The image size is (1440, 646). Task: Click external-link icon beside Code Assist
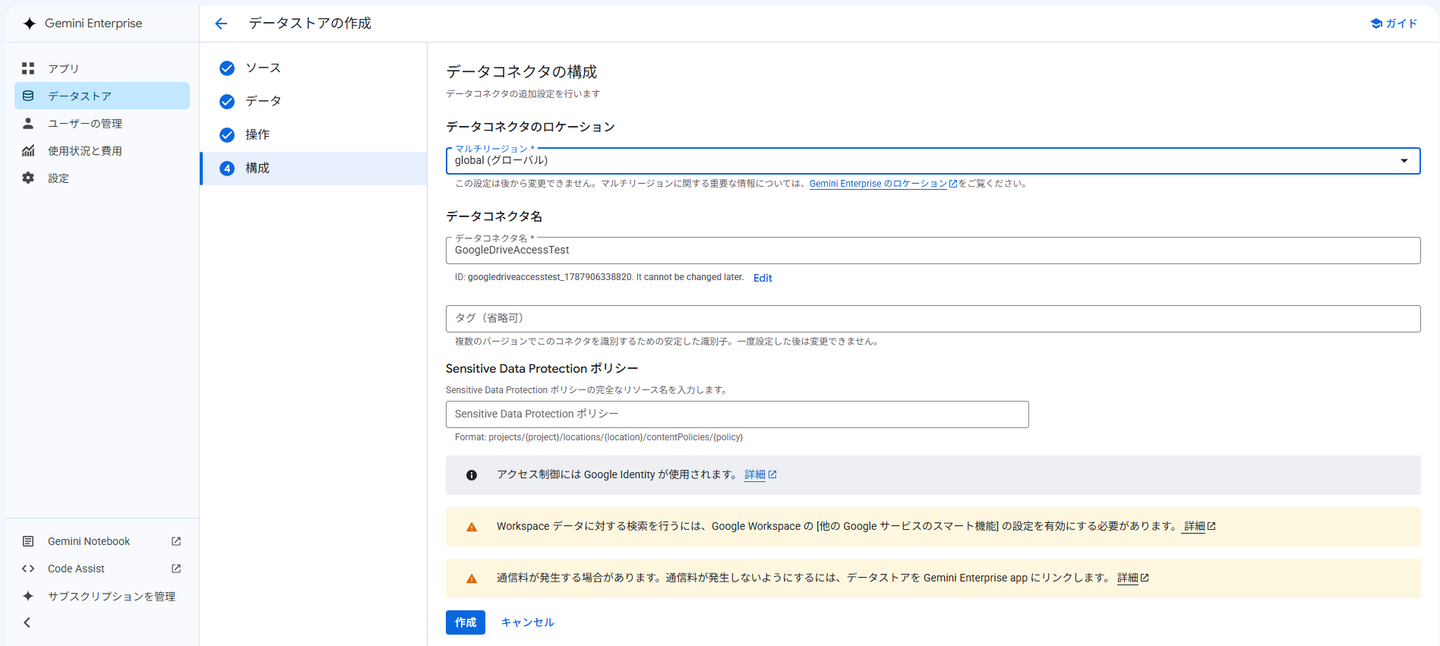(176, 569)
